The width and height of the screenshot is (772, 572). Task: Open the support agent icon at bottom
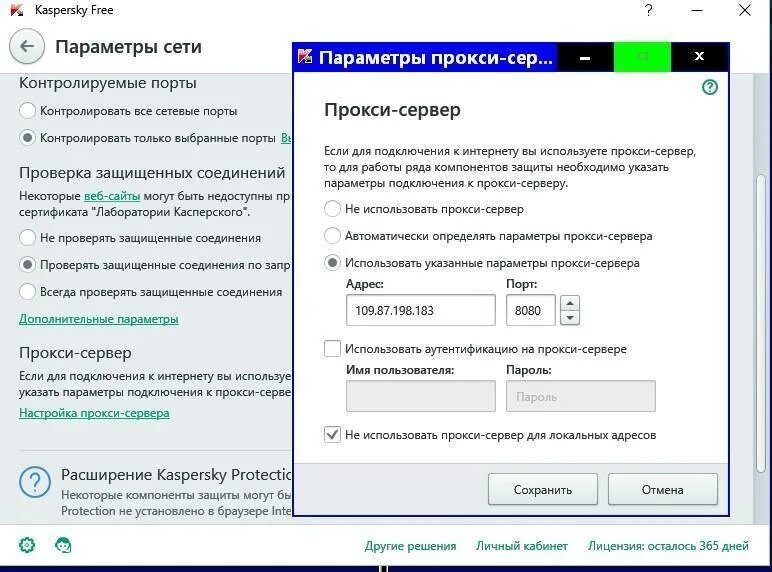pos(63,545)
